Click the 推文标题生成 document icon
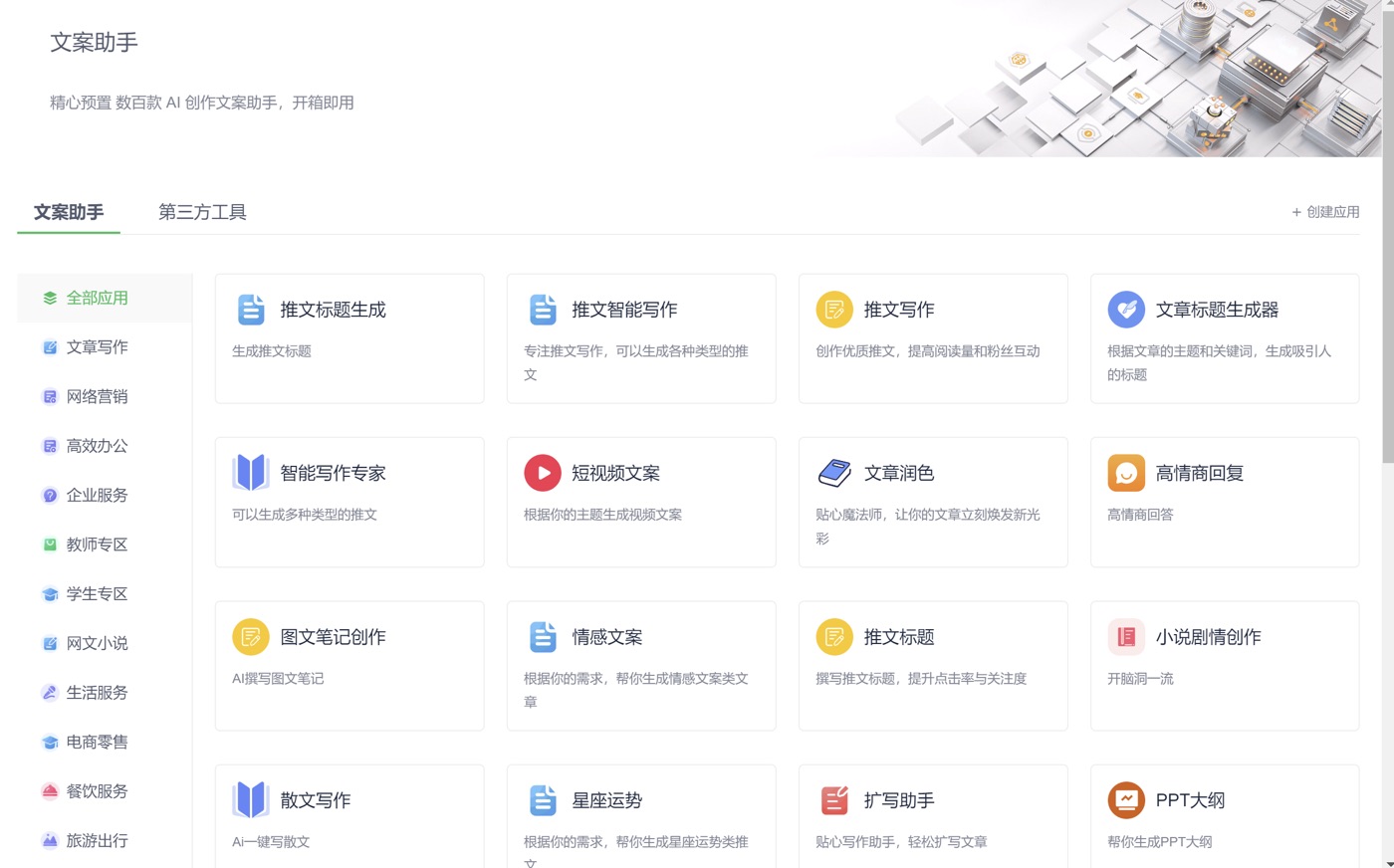 (251, 310)
